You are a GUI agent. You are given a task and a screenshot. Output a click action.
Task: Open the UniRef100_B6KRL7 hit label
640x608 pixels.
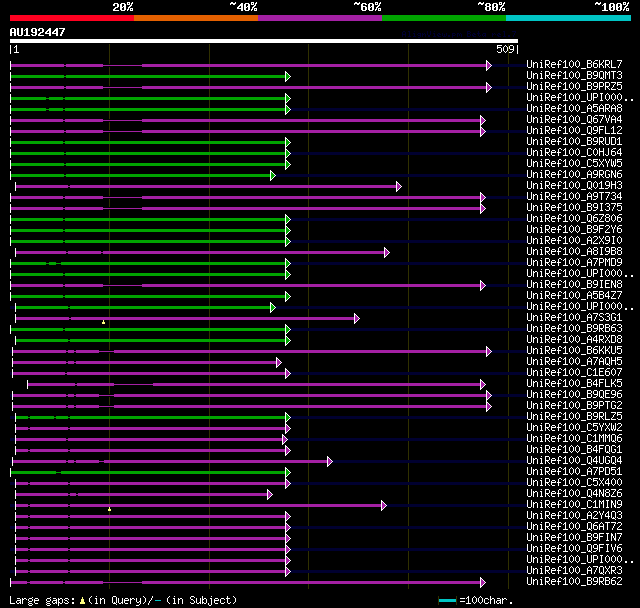click(x=574, y=64)
